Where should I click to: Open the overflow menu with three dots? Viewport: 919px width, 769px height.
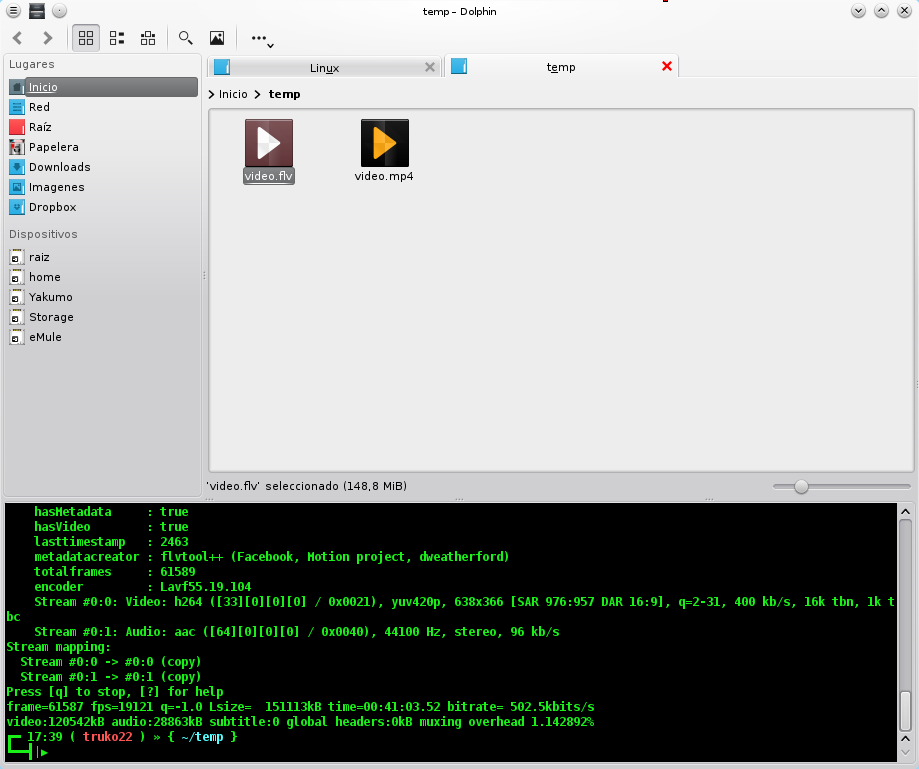258,40
